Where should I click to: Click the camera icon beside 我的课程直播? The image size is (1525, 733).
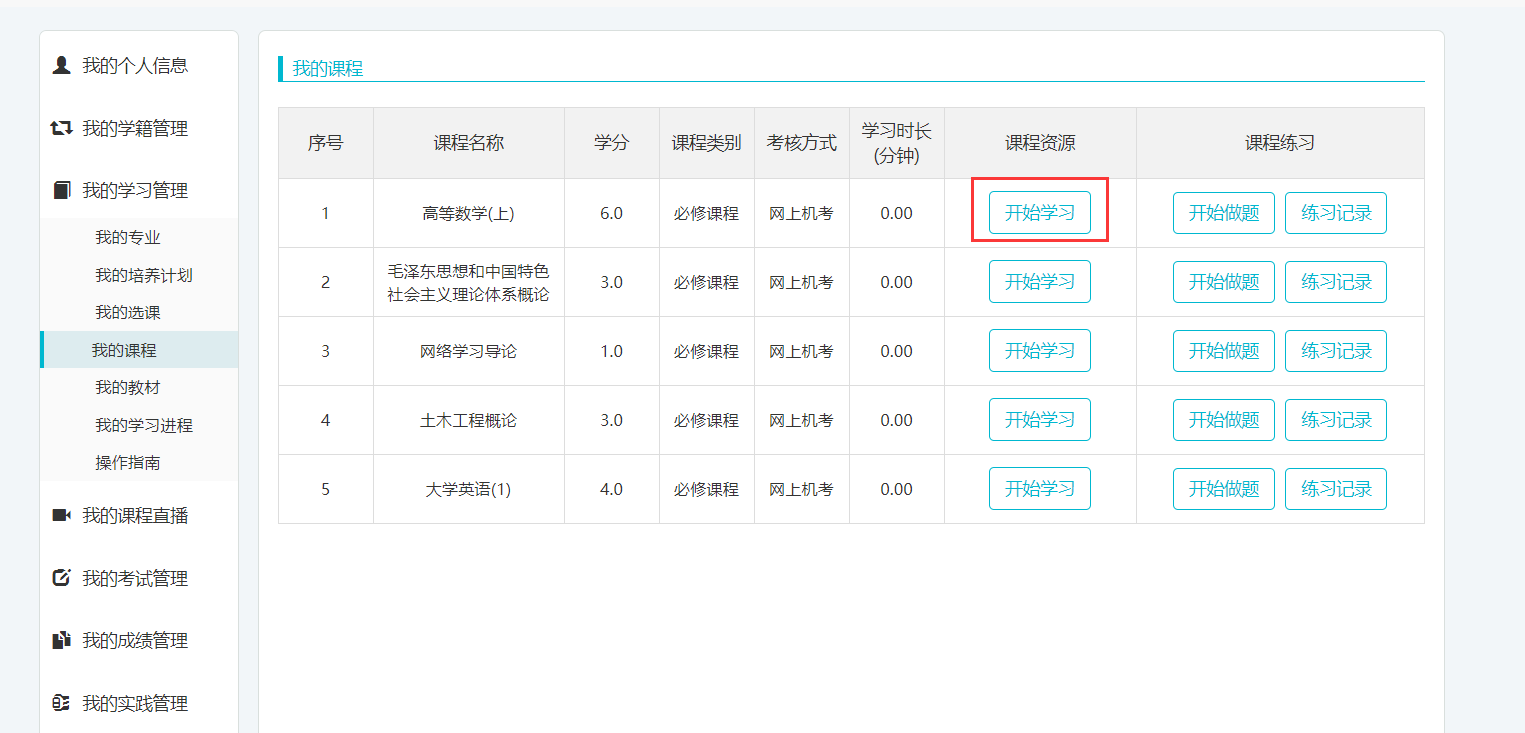[x=61, y=515]
